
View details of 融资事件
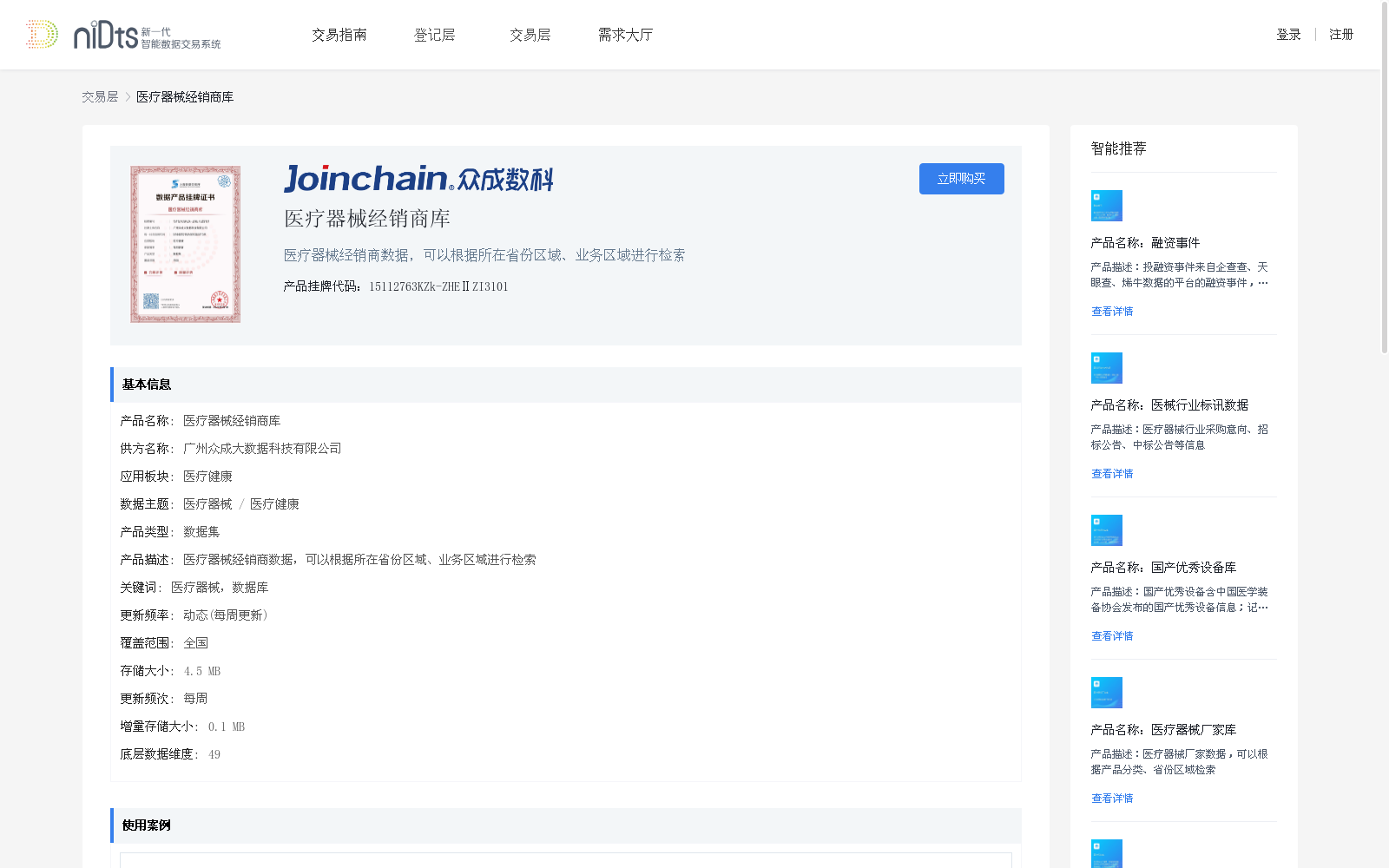click(x=1112, y=312)
